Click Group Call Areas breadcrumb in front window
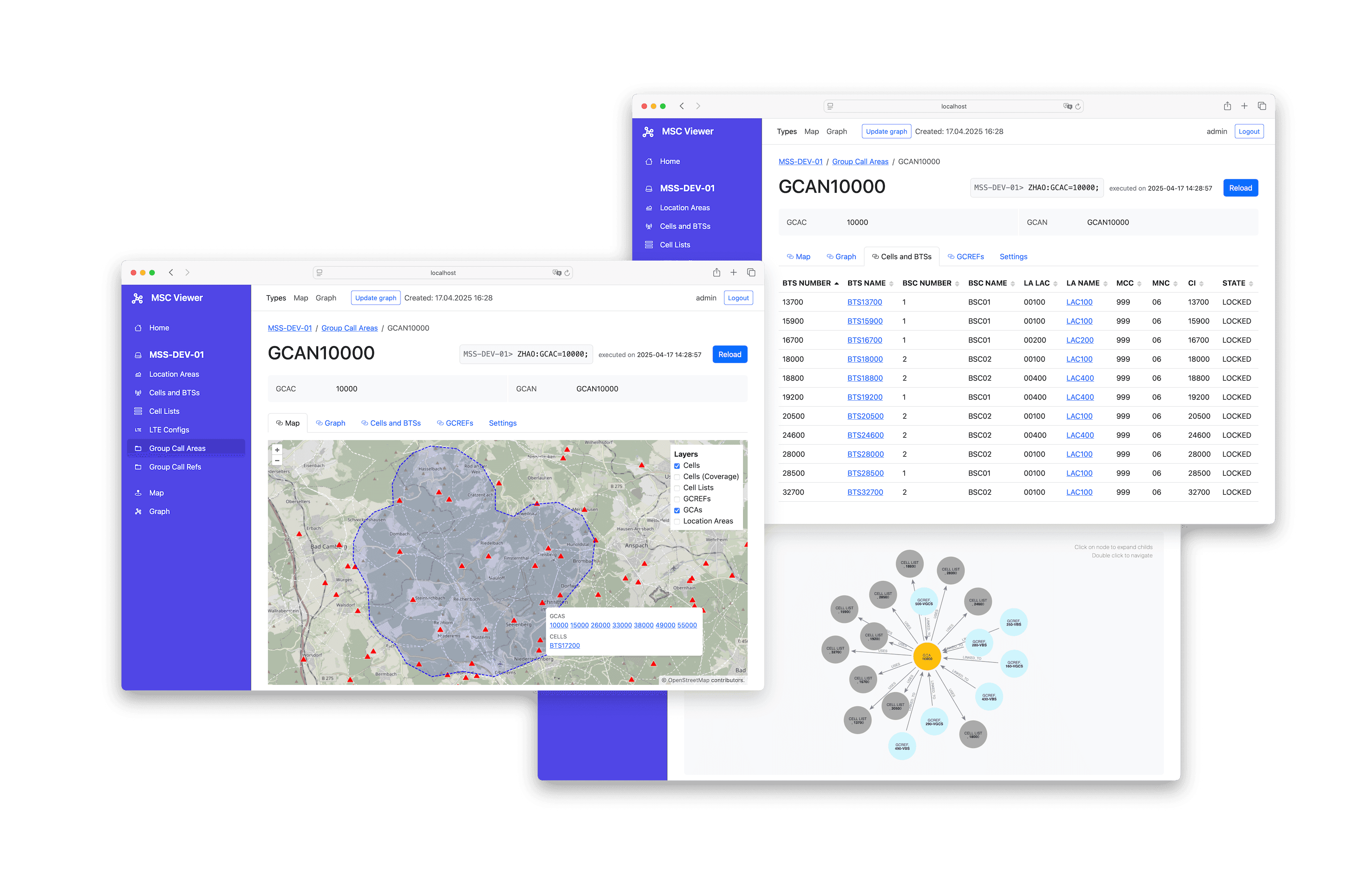 point(349,328)
